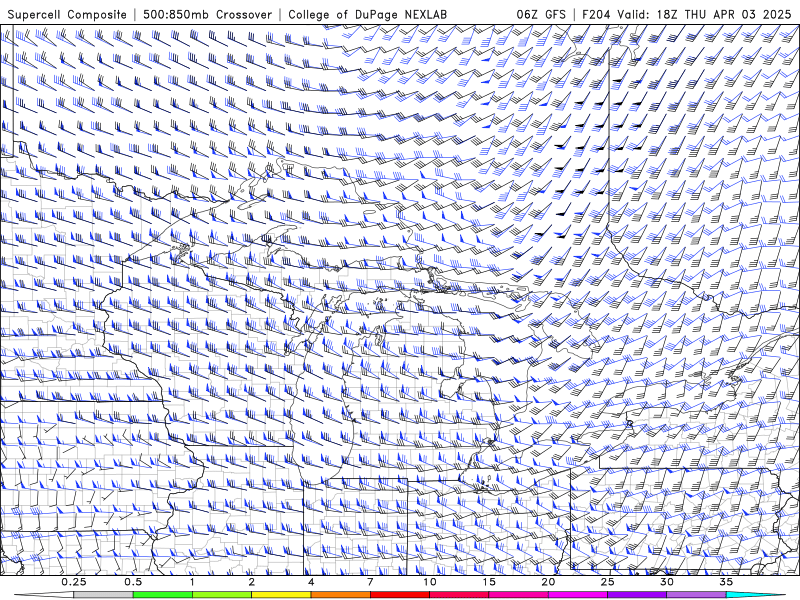800x600 pixels.
Task: Click the '25' color scale label
Action: tap(608, 582)
